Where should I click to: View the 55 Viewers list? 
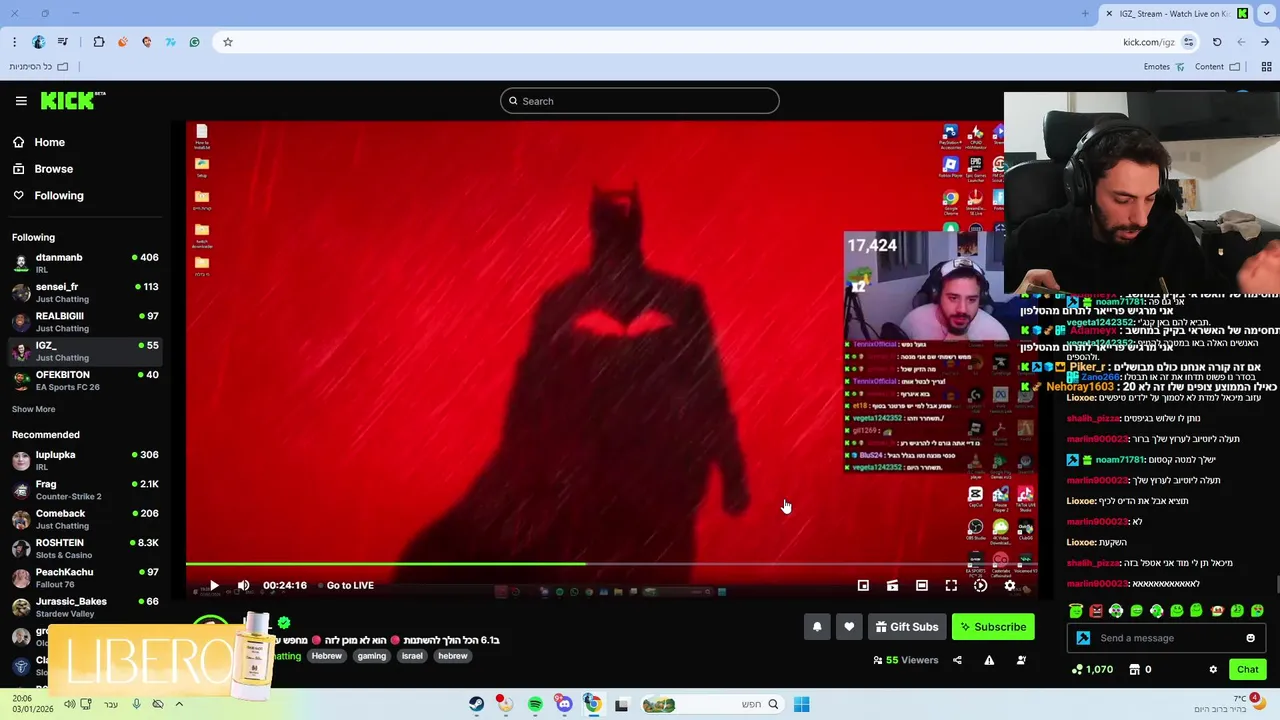tap(906, 660)
